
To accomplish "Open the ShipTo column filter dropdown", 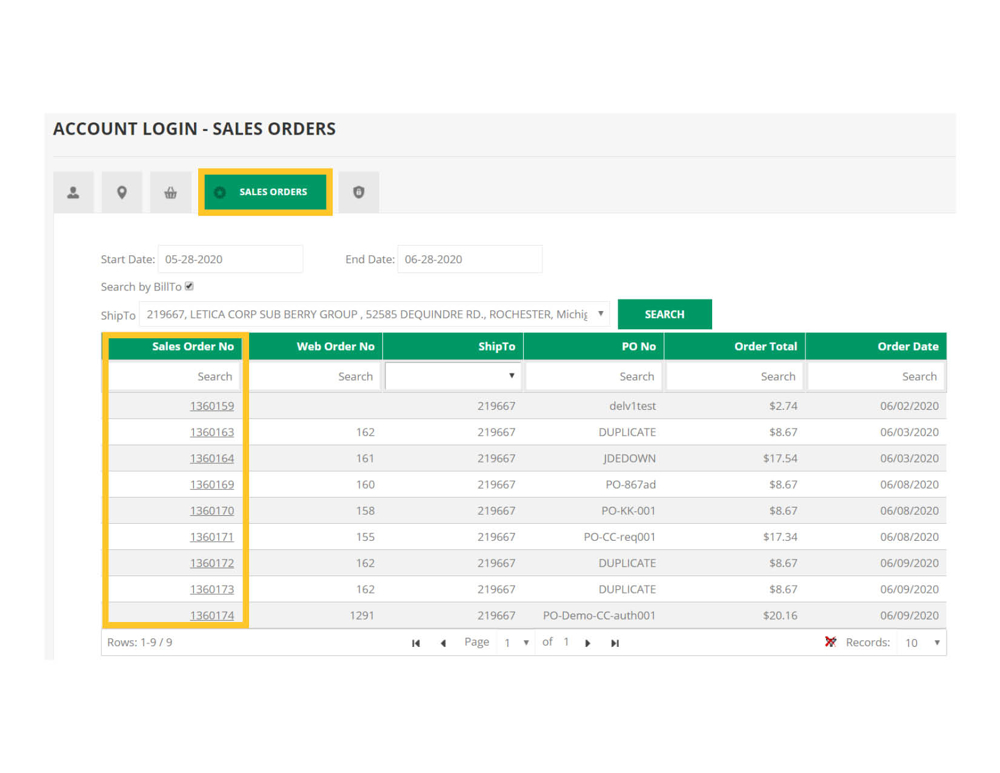I will (453, 376).
